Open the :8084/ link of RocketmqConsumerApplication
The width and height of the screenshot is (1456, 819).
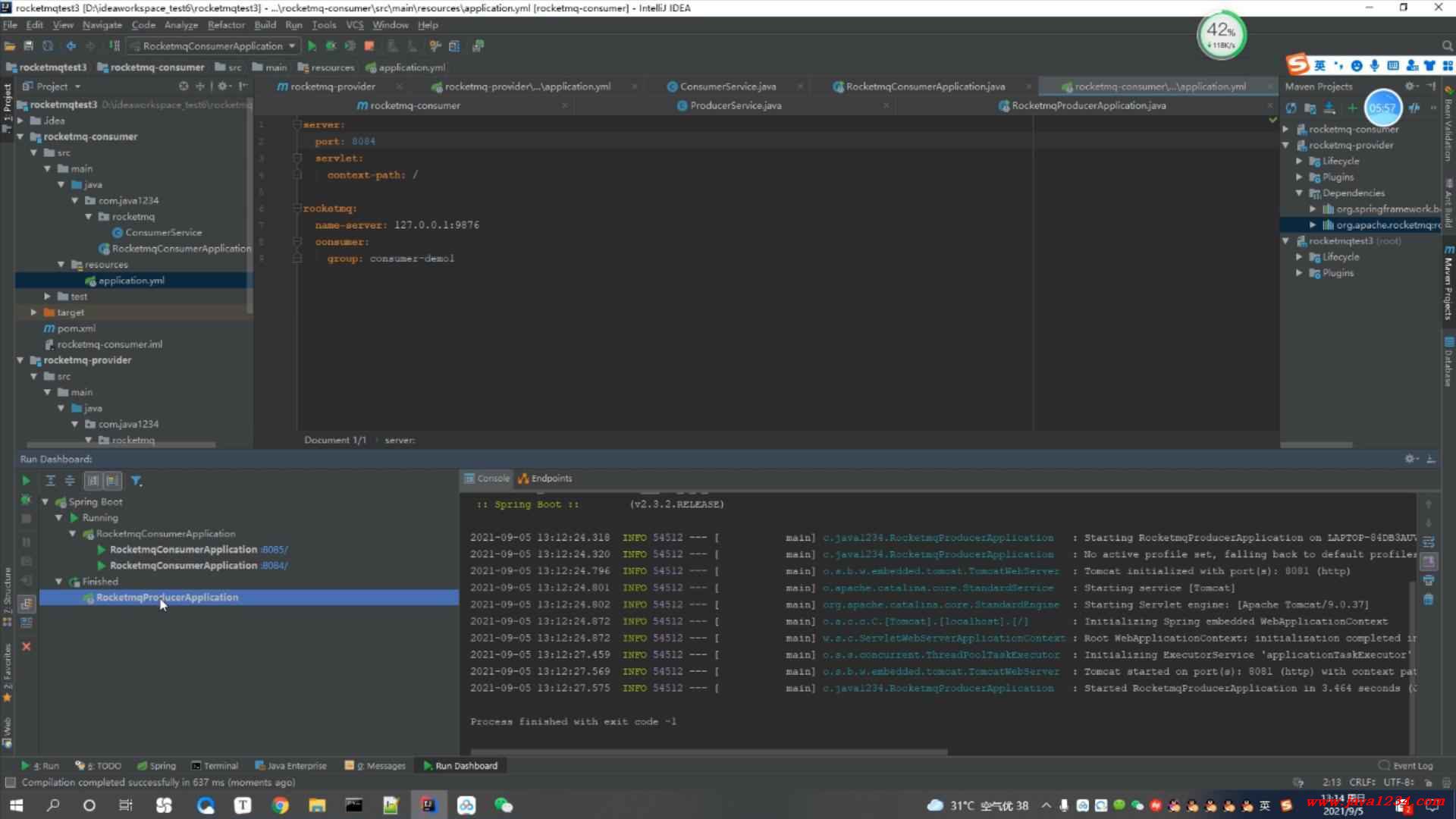274,566
